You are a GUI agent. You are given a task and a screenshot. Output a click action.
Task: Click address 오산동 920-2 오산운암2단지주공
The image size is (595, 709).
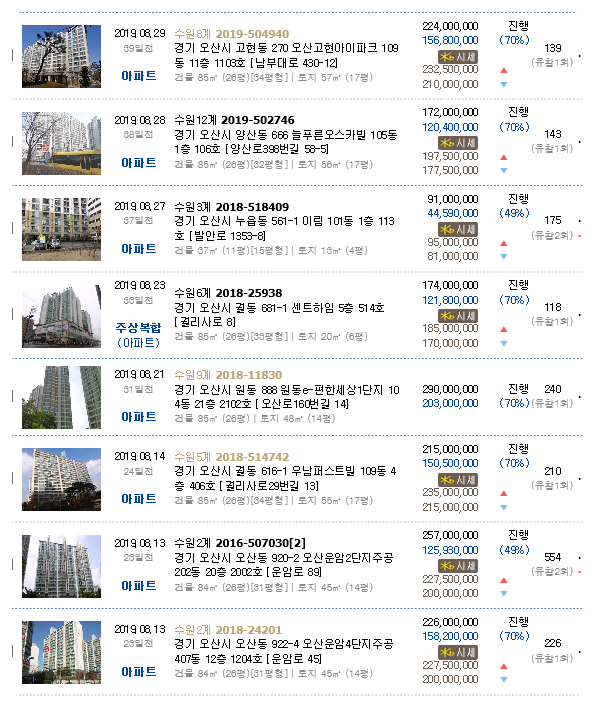point(284,564)
